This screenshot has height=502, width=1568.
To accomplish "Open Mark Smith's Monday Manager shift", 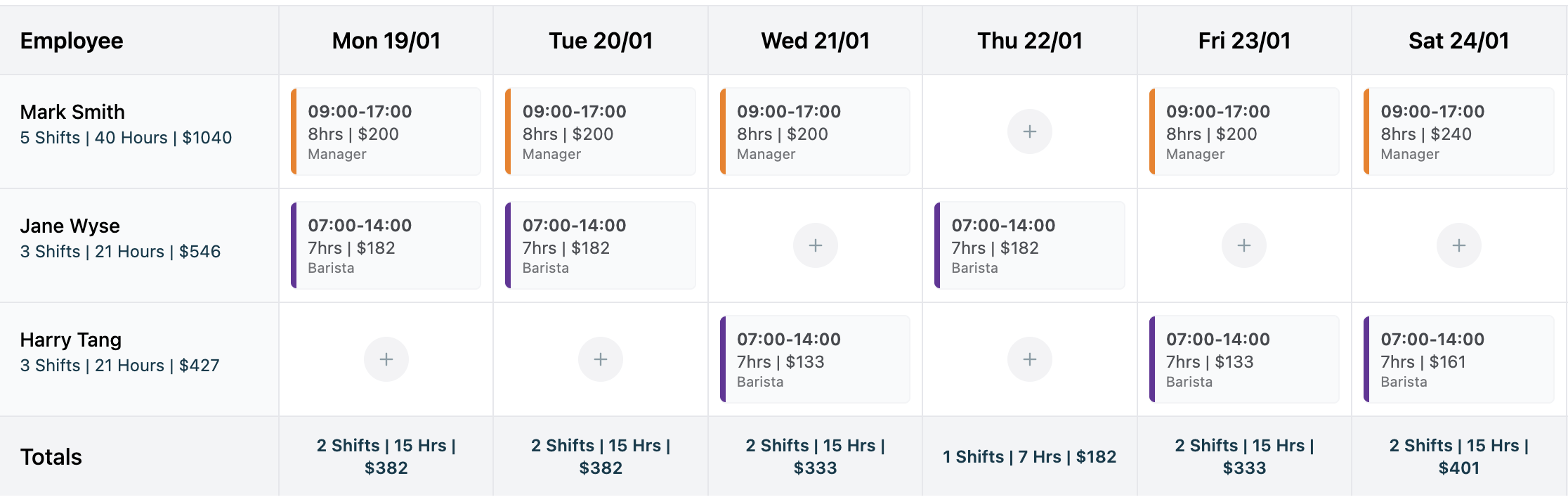I will tap(386, 131).
